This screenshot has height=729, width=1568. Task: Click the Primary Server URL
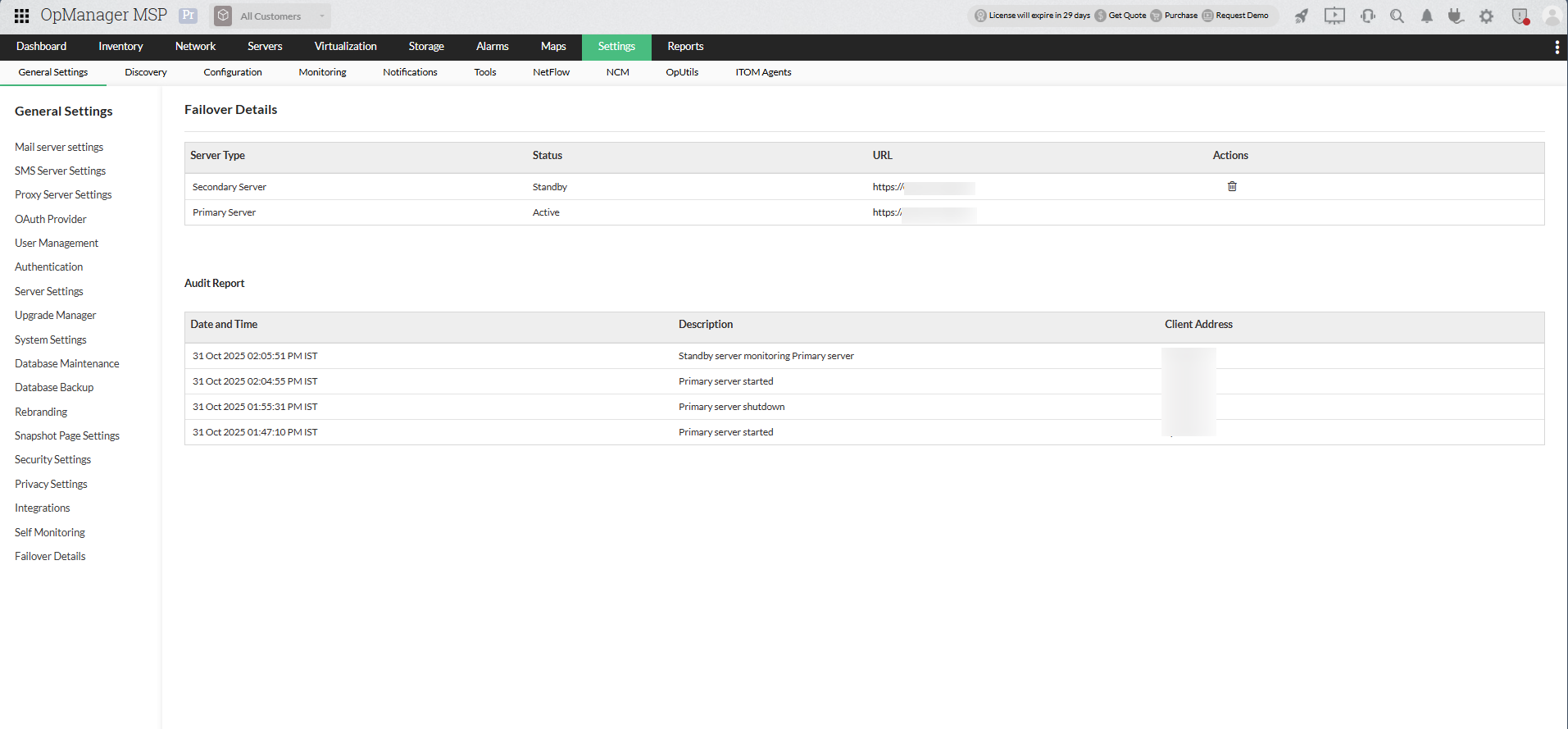click(925, 213)
